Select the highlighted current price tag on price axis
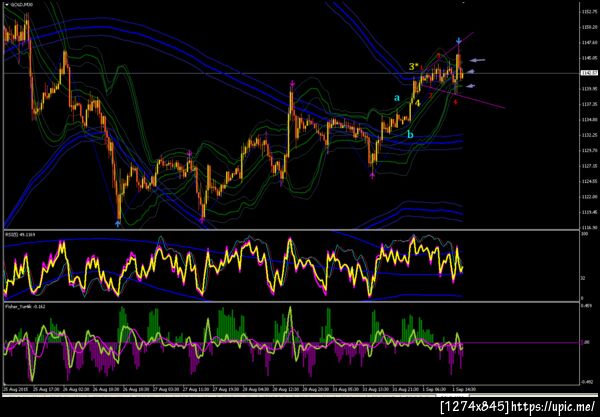Viewport: 600px width, 417px height. pyautogui.click(x=589, y=73)
